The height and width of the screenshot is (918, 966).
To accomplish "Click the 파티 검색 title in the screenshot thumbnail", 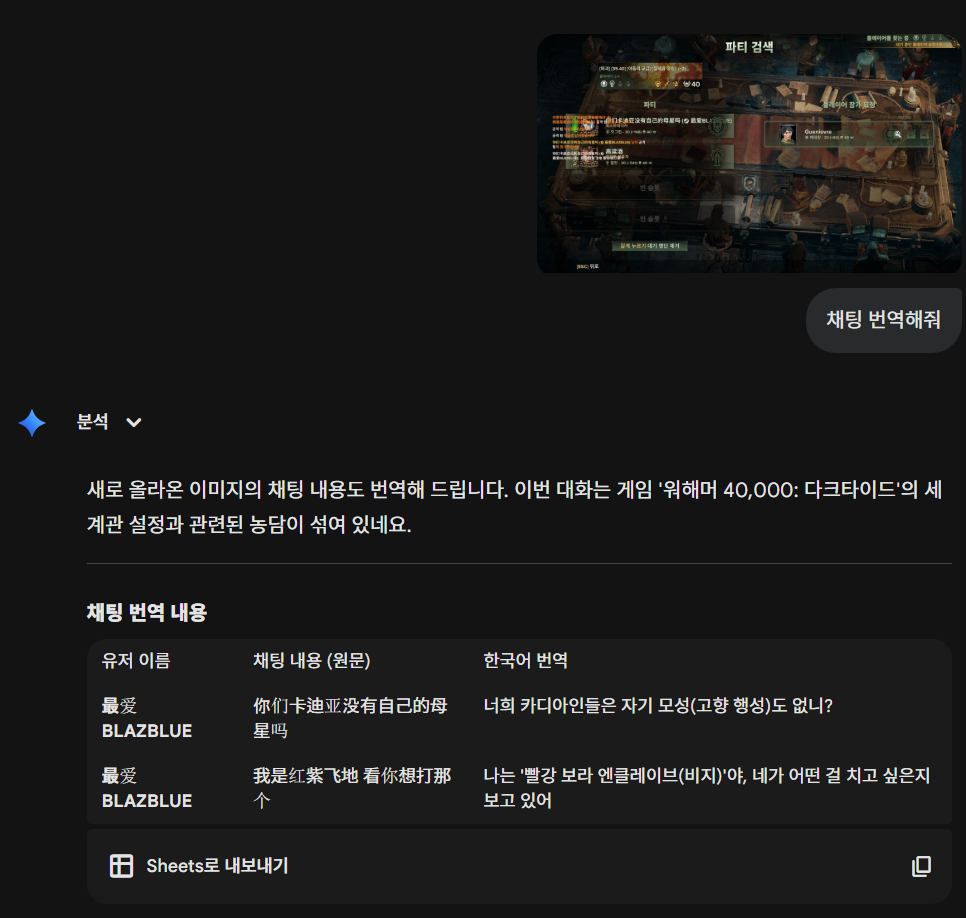I will point(749,47).
